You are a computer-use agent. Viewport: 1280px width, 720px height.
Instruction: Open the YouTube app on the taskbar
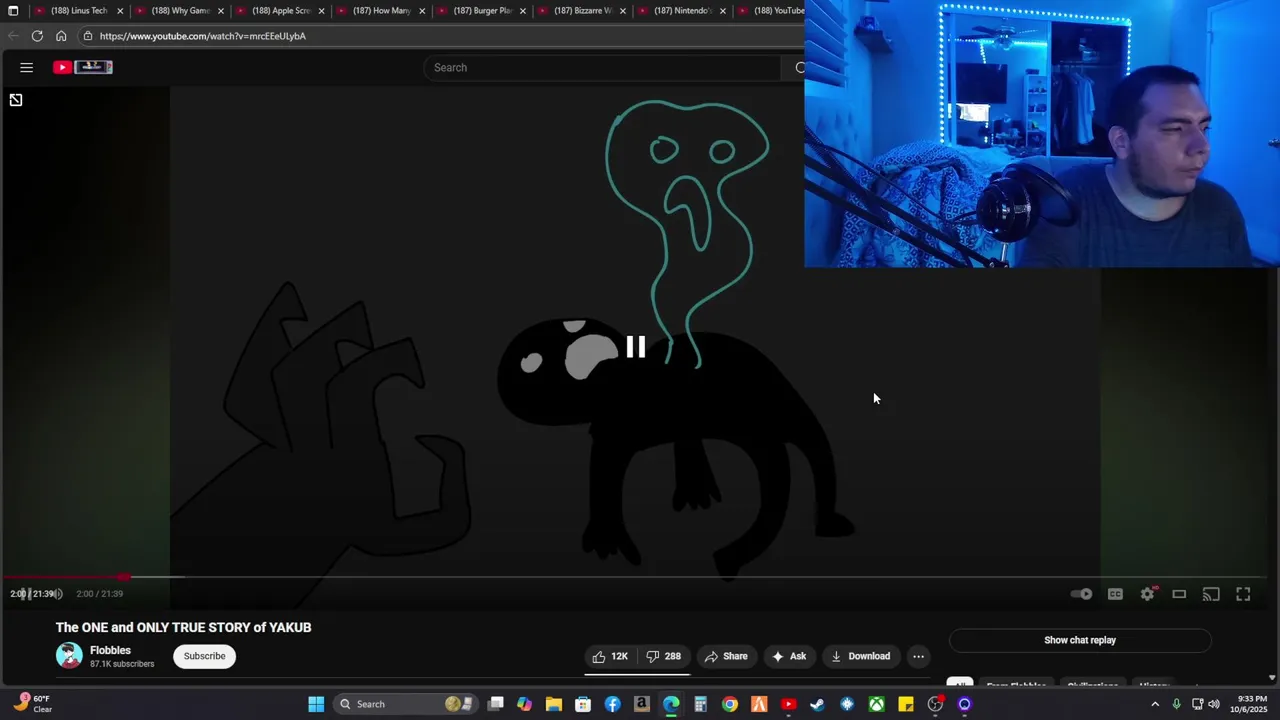788,704
